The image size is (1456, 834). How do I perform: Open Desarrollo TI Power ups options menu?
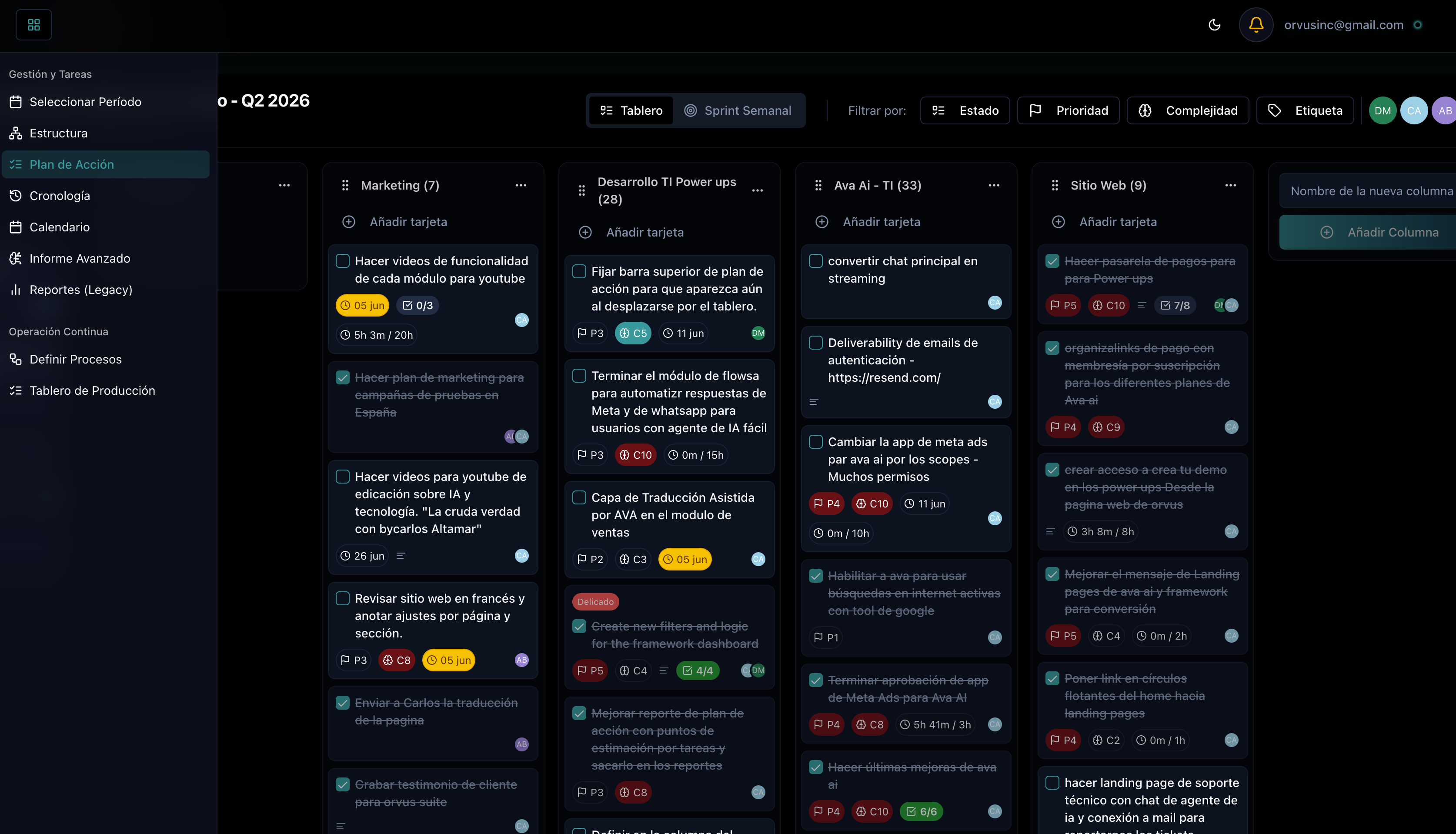click(x=757, y=190)
